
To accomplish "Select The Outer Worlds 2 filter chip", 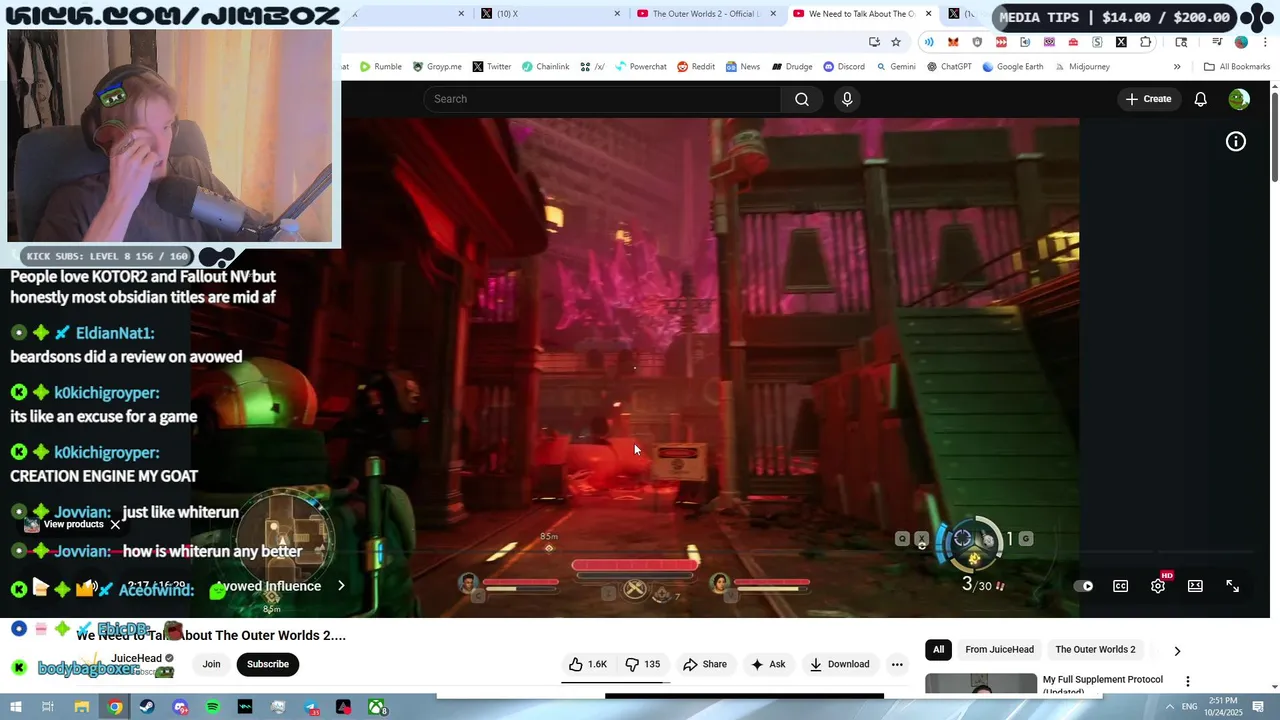I will pyautogui.click(x=1095, y=650).
